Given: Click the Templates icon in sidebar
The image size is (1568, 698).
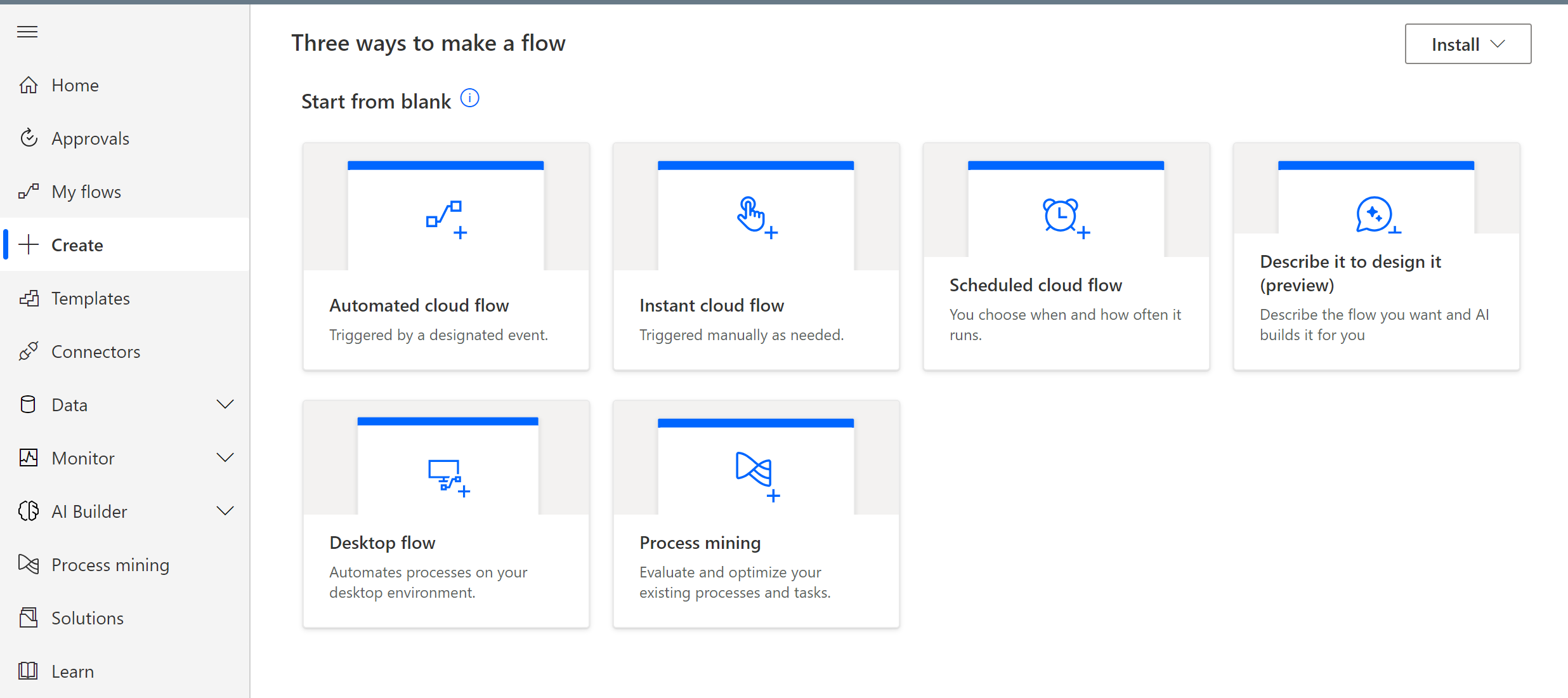Looking at the screenshot, I should 29,298.
